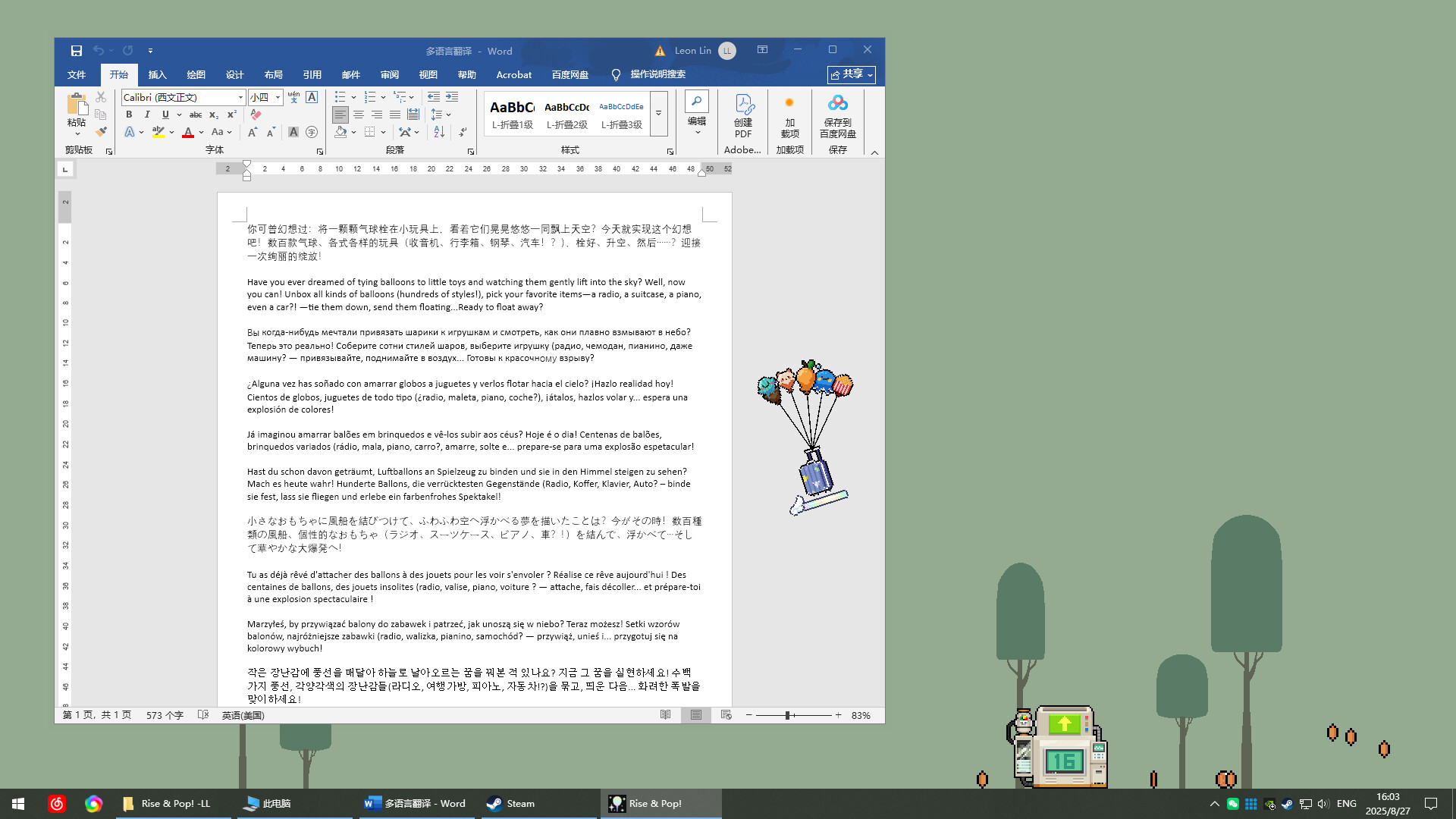Apply strikethrough to text
1456x819 pixels.
click(196, 115)
